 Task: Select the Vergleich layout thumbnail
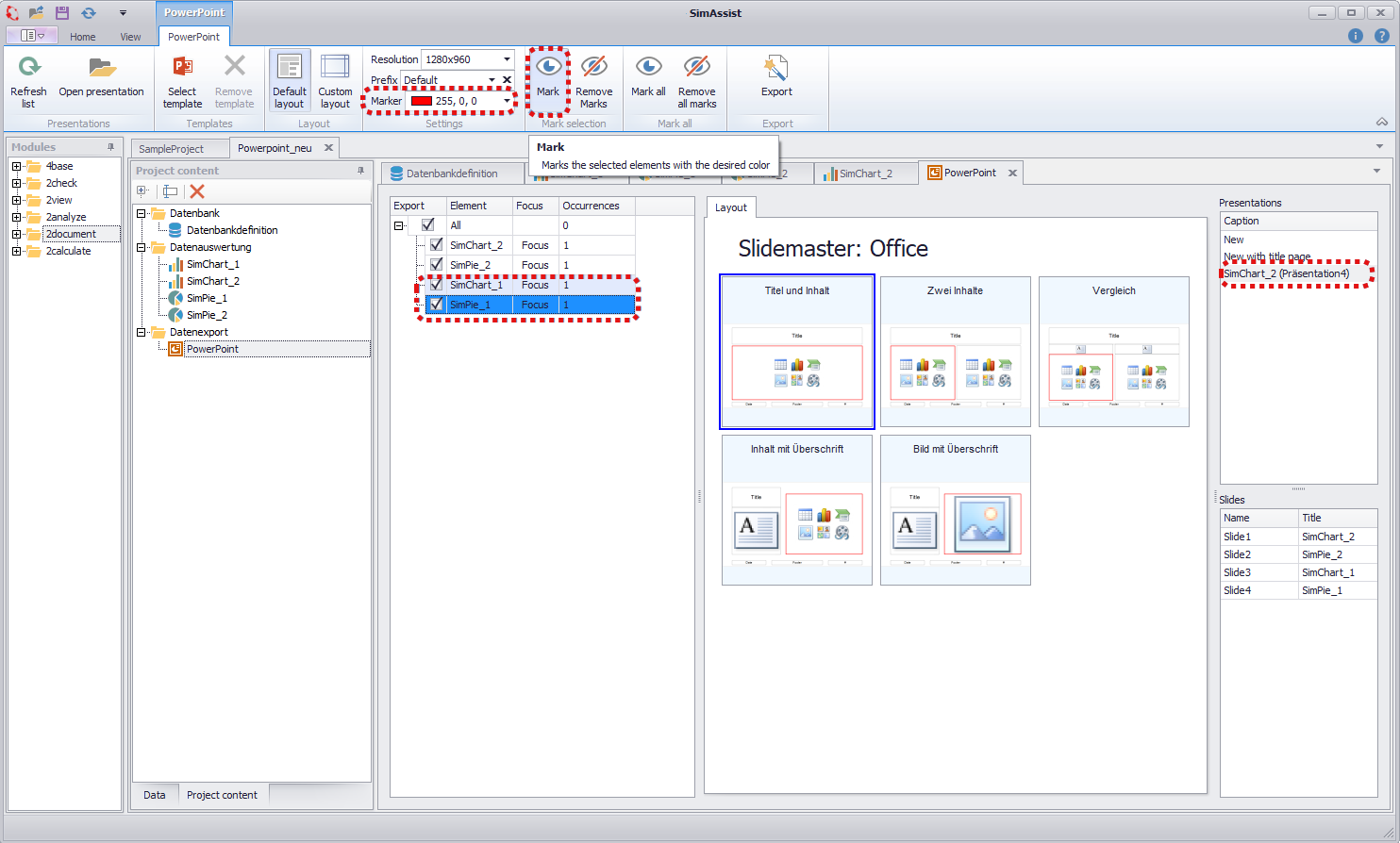(x=1114, y=352)
